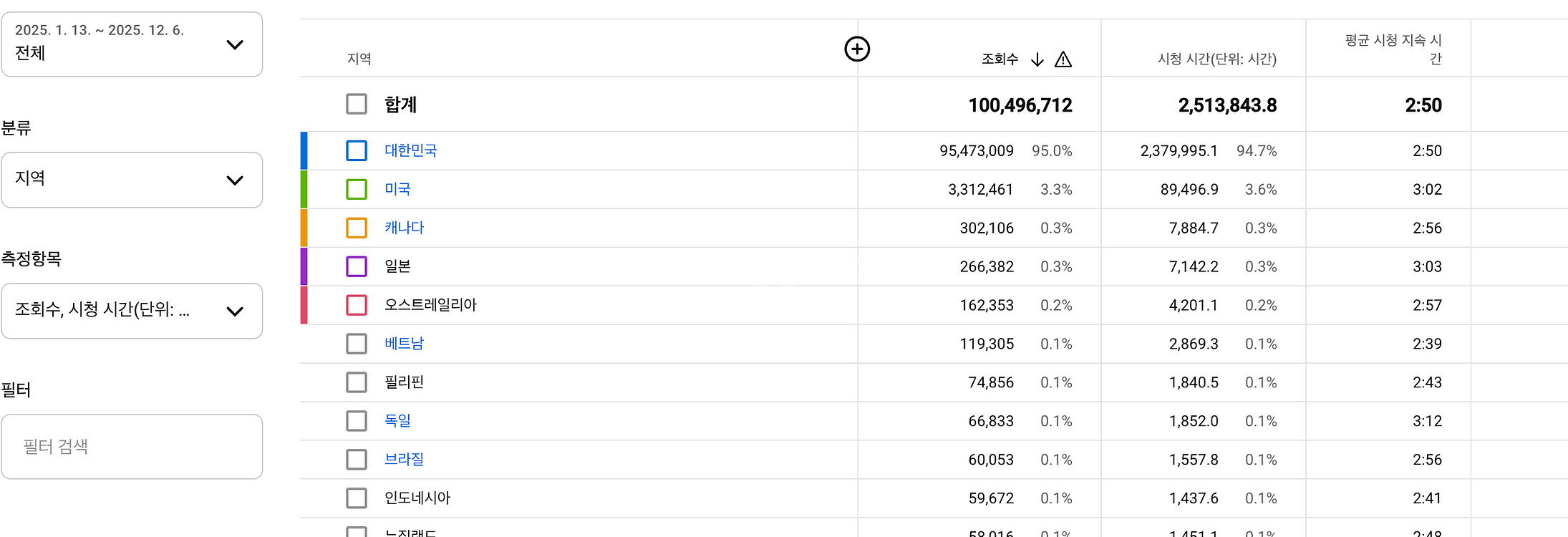Sort by 평균 시청 지속 시간 column

click(x=1392, y=47)
